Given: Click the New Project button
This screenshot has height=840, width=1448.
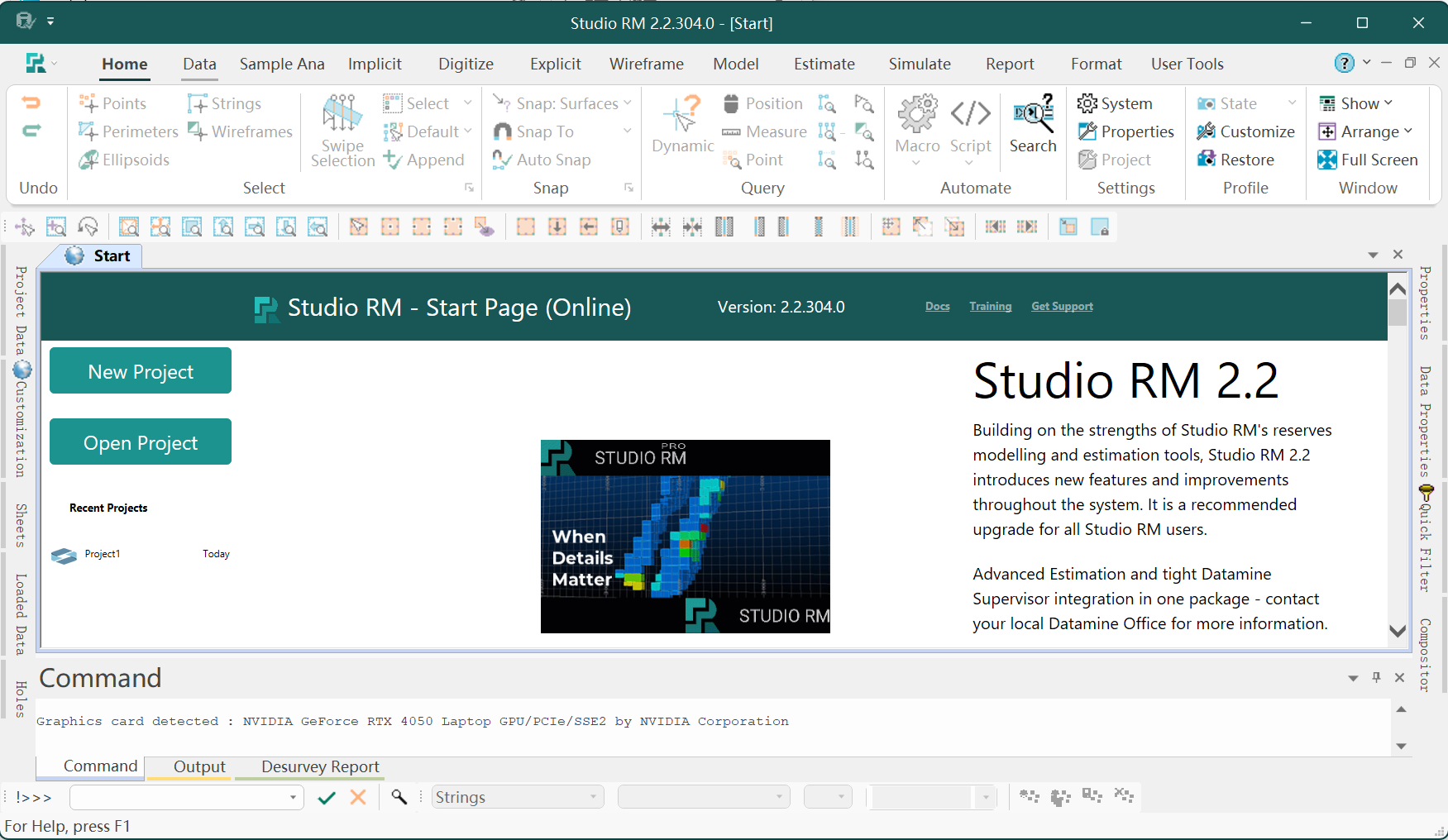Looking at the screenshot, I should click(x=141, y=370).
